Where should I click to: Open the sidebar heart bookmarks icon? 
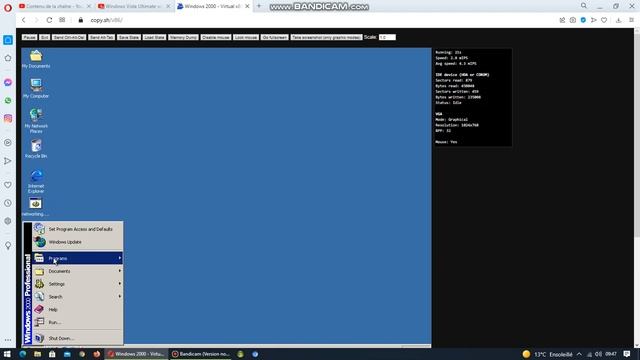[x=8, y=185]
